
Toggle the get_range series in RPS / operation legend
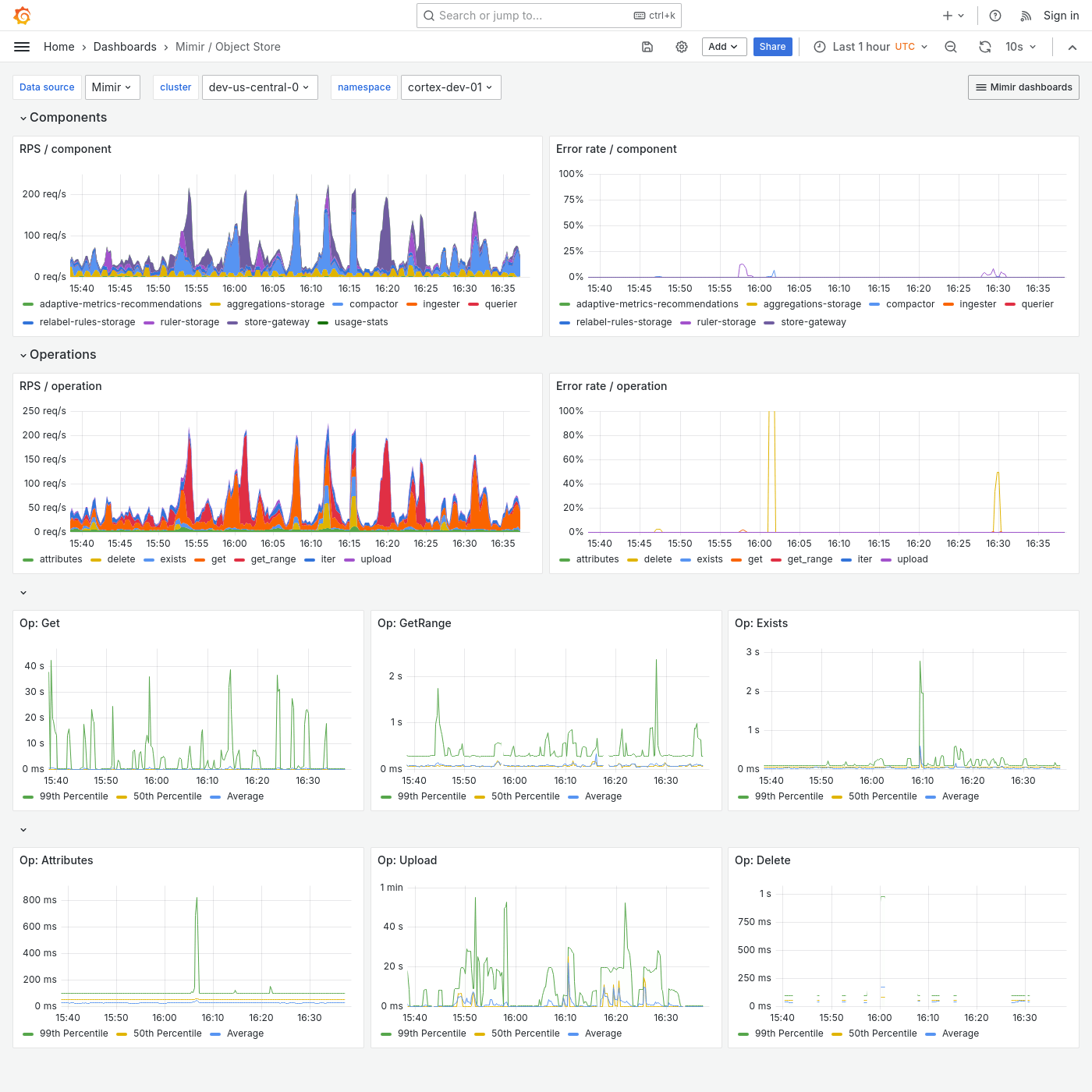[x=271, y=559]
